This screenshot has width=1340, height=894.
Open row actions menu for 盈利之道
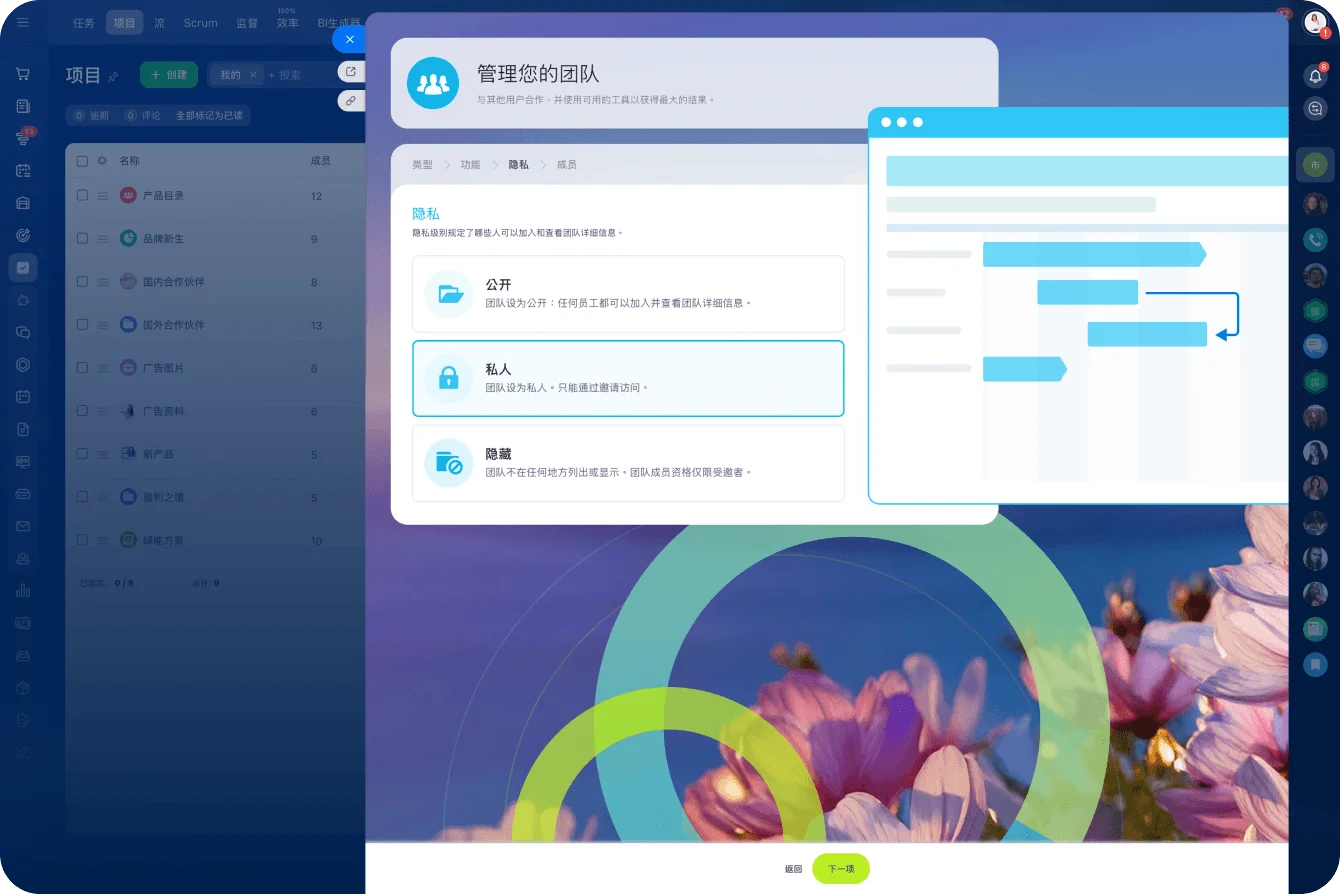tap(102, 497)
